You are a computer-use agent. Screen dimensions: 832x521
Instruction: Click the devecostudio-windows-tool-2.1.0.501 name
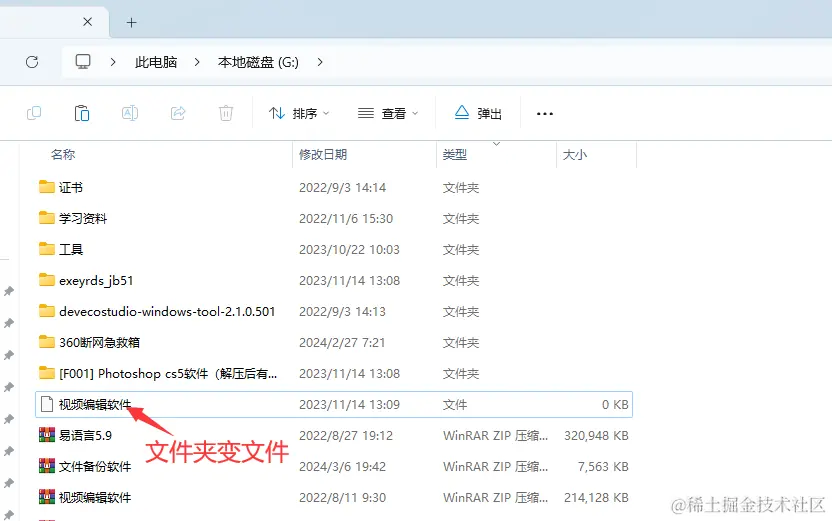click(167, 311)
